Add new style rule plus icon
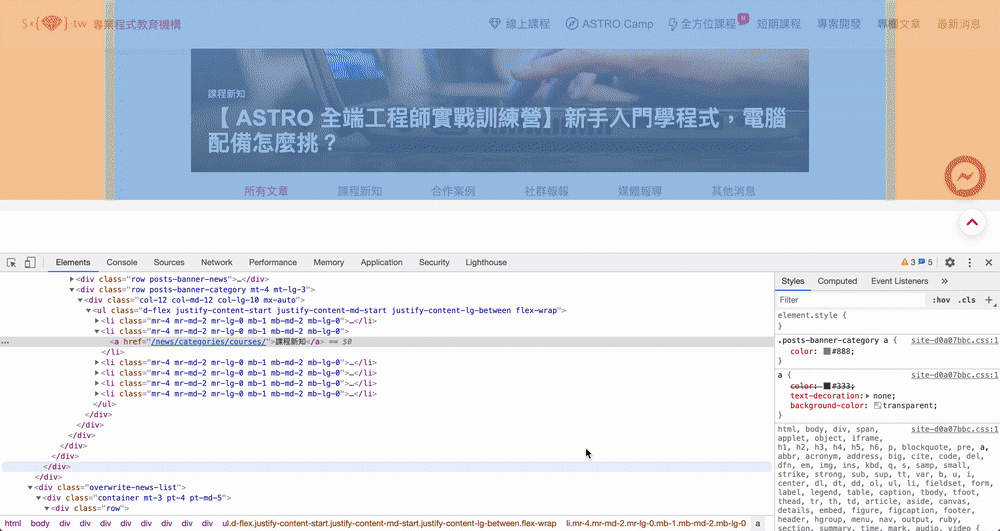The image size is (1000, 531). tap(989, 300)
